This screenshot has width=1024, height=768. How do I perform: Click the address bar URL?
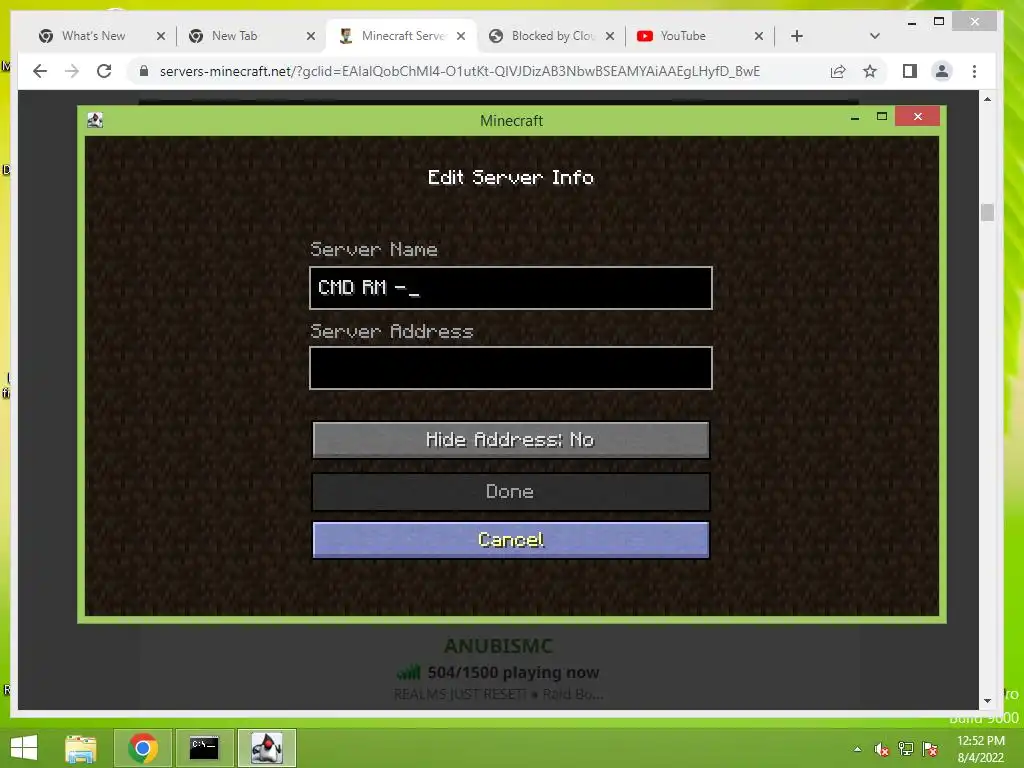tap(460, 71)
